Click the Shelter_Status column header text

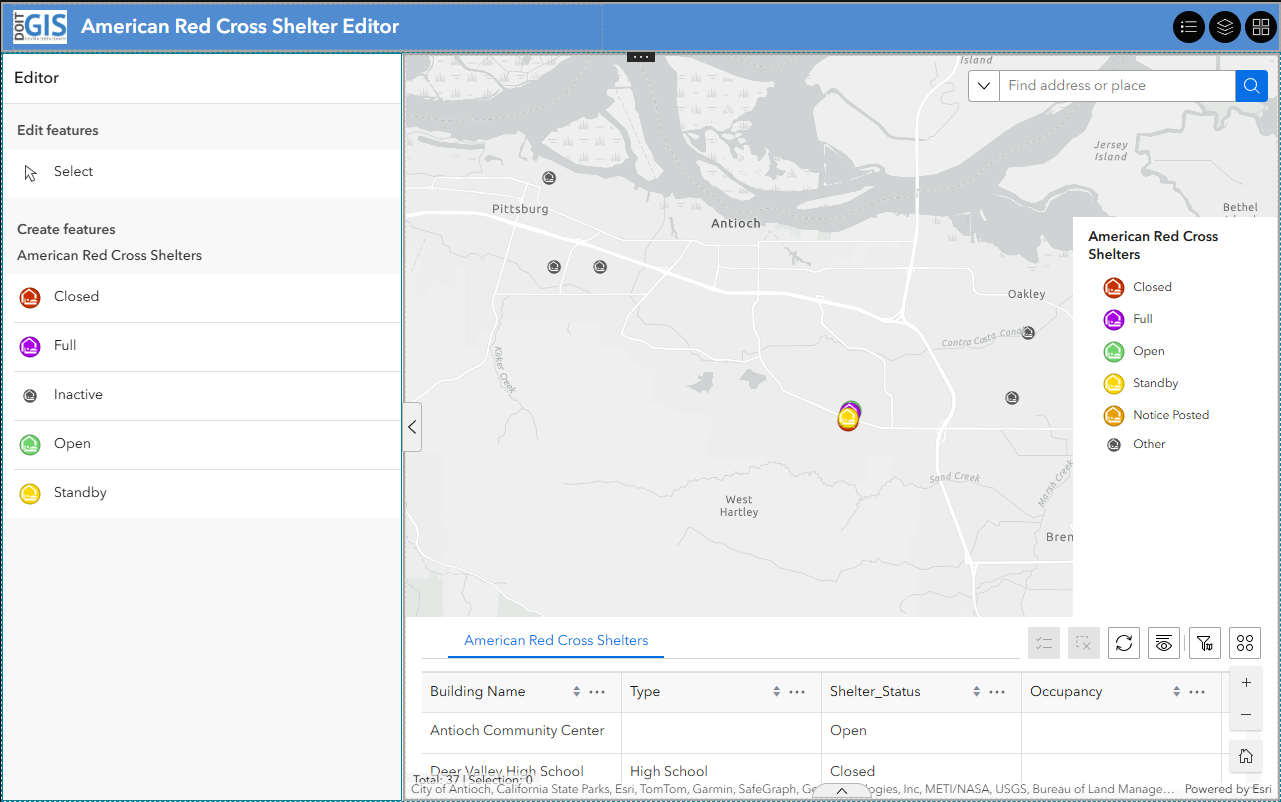[876, 692]
